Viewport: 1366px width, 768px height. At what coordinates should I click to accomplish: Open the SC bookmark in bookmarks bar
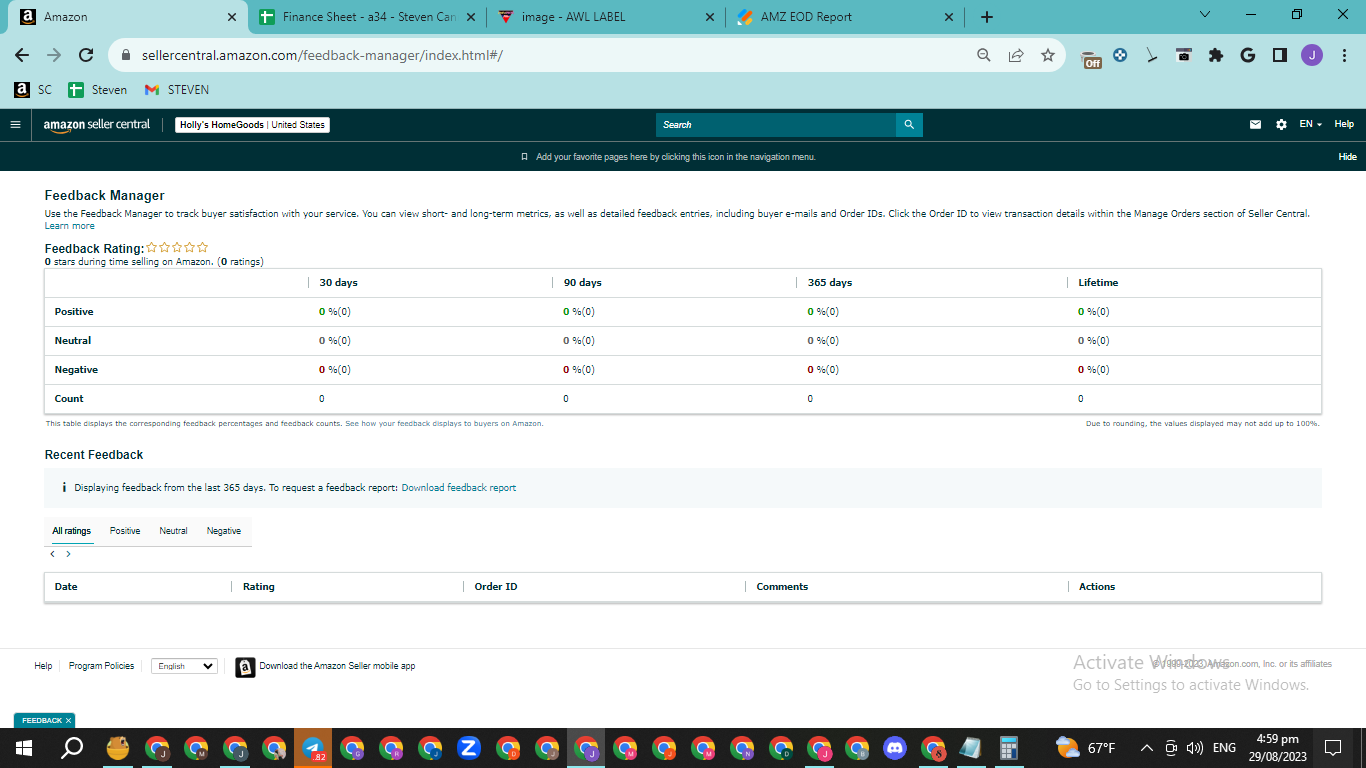point(33,90)
